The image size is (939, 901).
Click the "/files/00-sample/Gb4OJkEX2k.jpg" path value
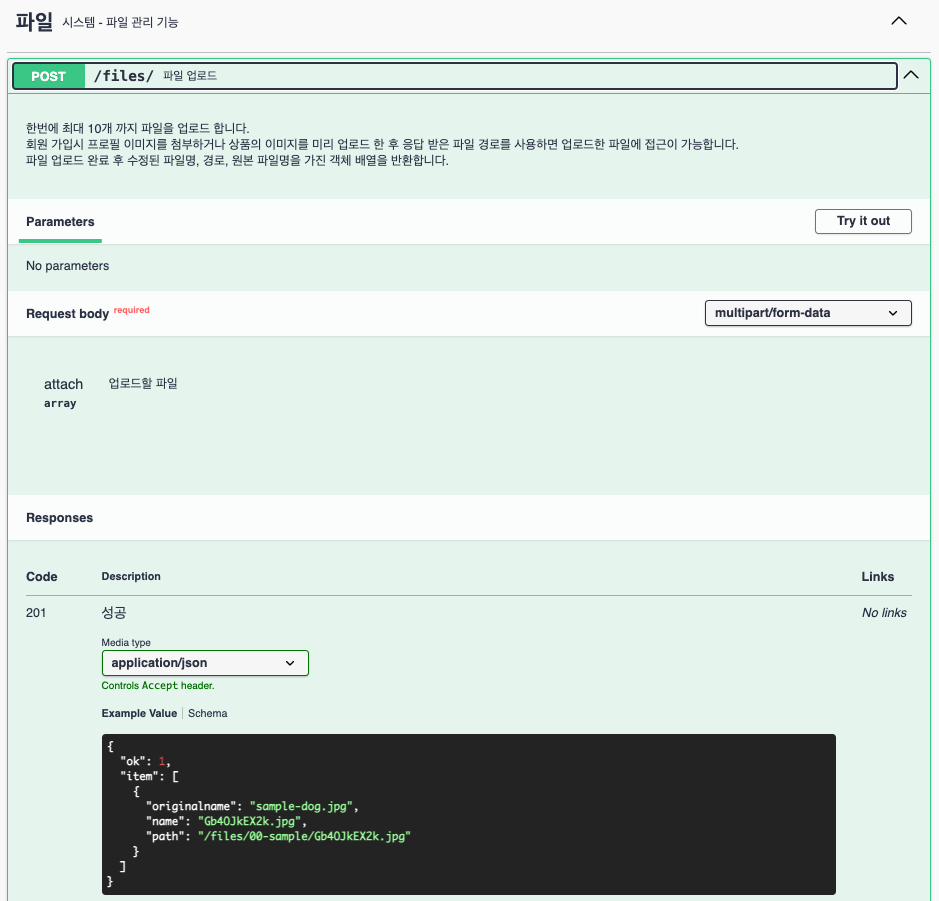tap(304, 836)
